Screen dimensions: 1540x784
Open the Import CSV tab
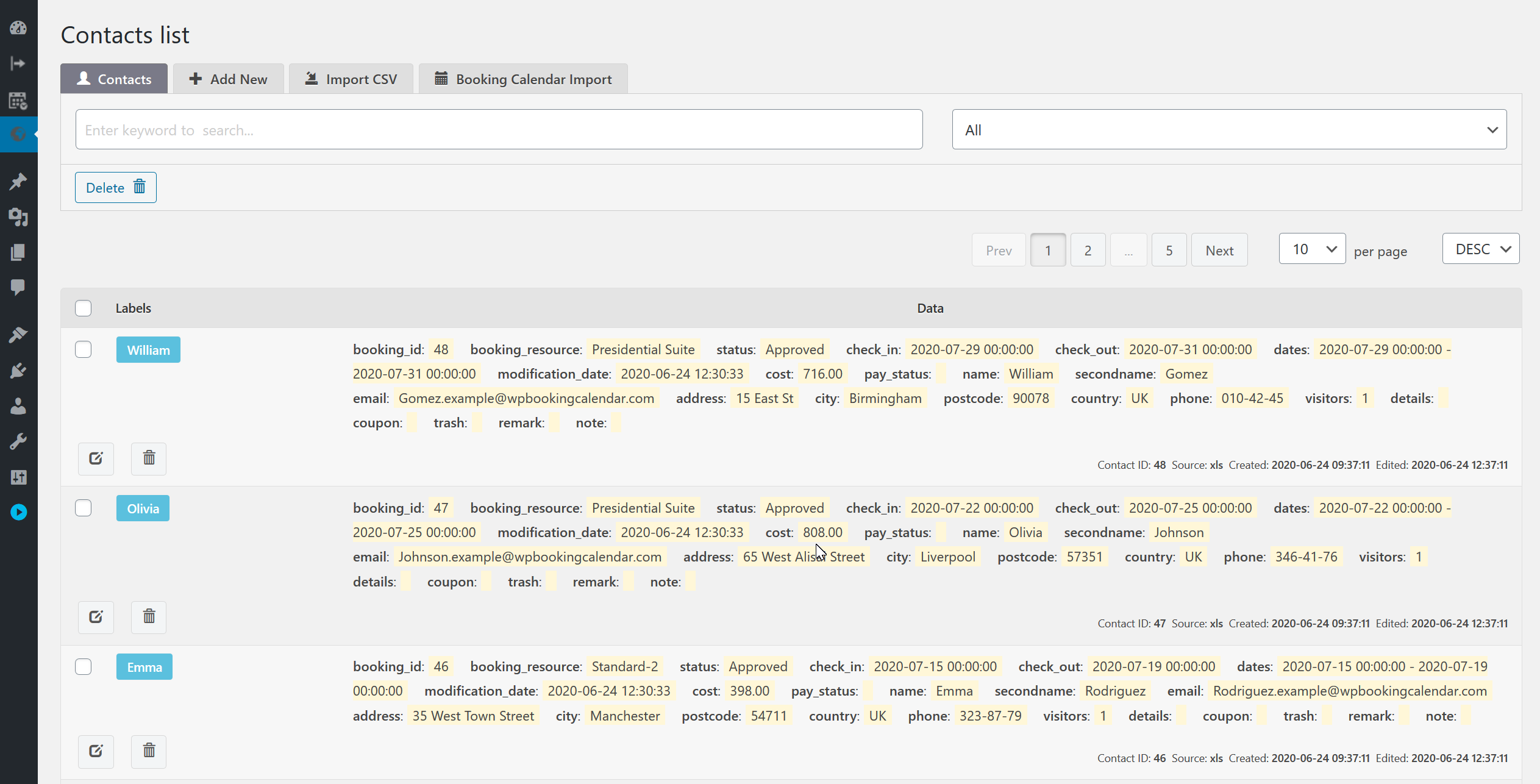(x=351, y=79)
